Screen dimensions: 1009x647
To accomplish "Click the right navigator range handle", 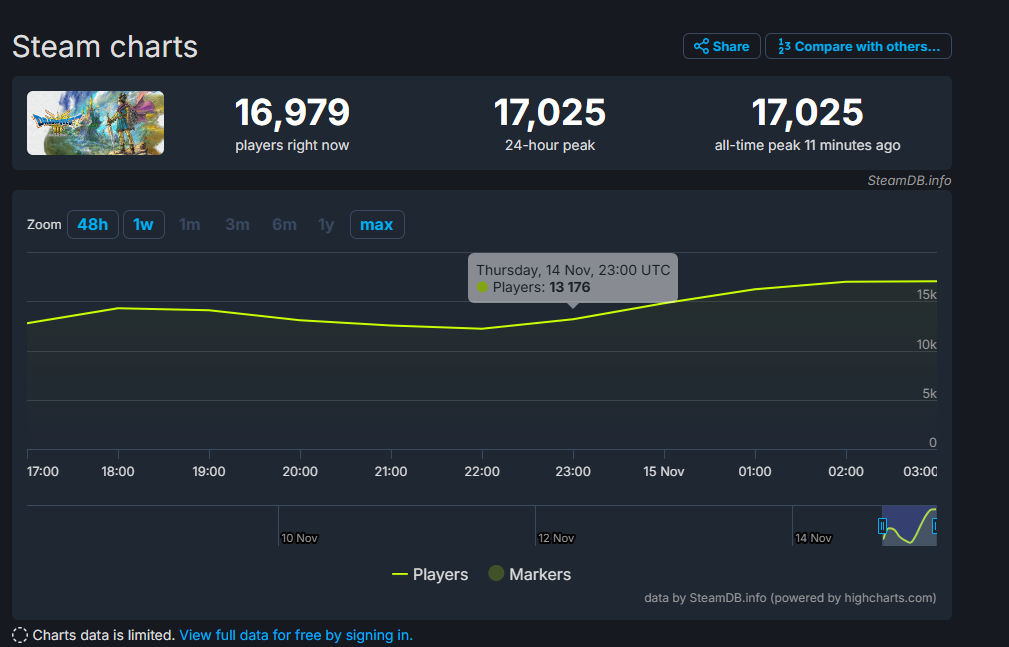I will (934, 526).
